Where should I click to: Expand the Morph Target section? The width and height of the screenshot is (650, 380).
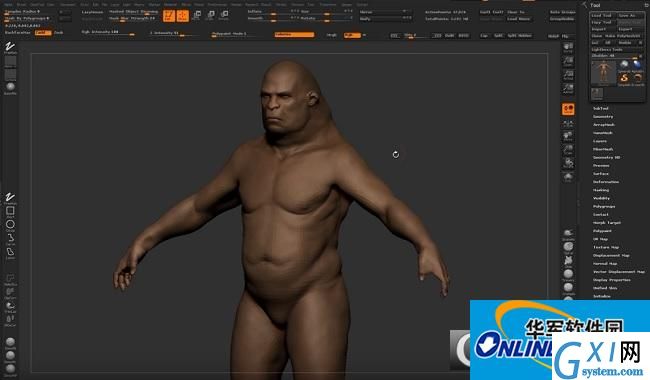[x=606, y=223]
